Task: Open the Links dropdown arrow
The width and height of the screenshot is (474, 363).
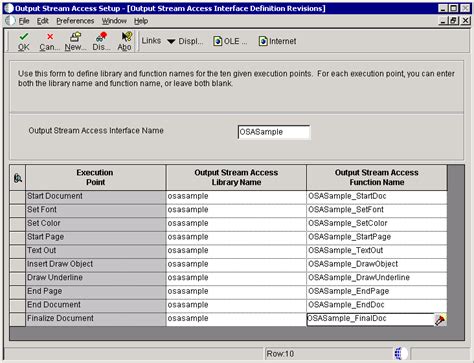Action: tap(171, 41)
